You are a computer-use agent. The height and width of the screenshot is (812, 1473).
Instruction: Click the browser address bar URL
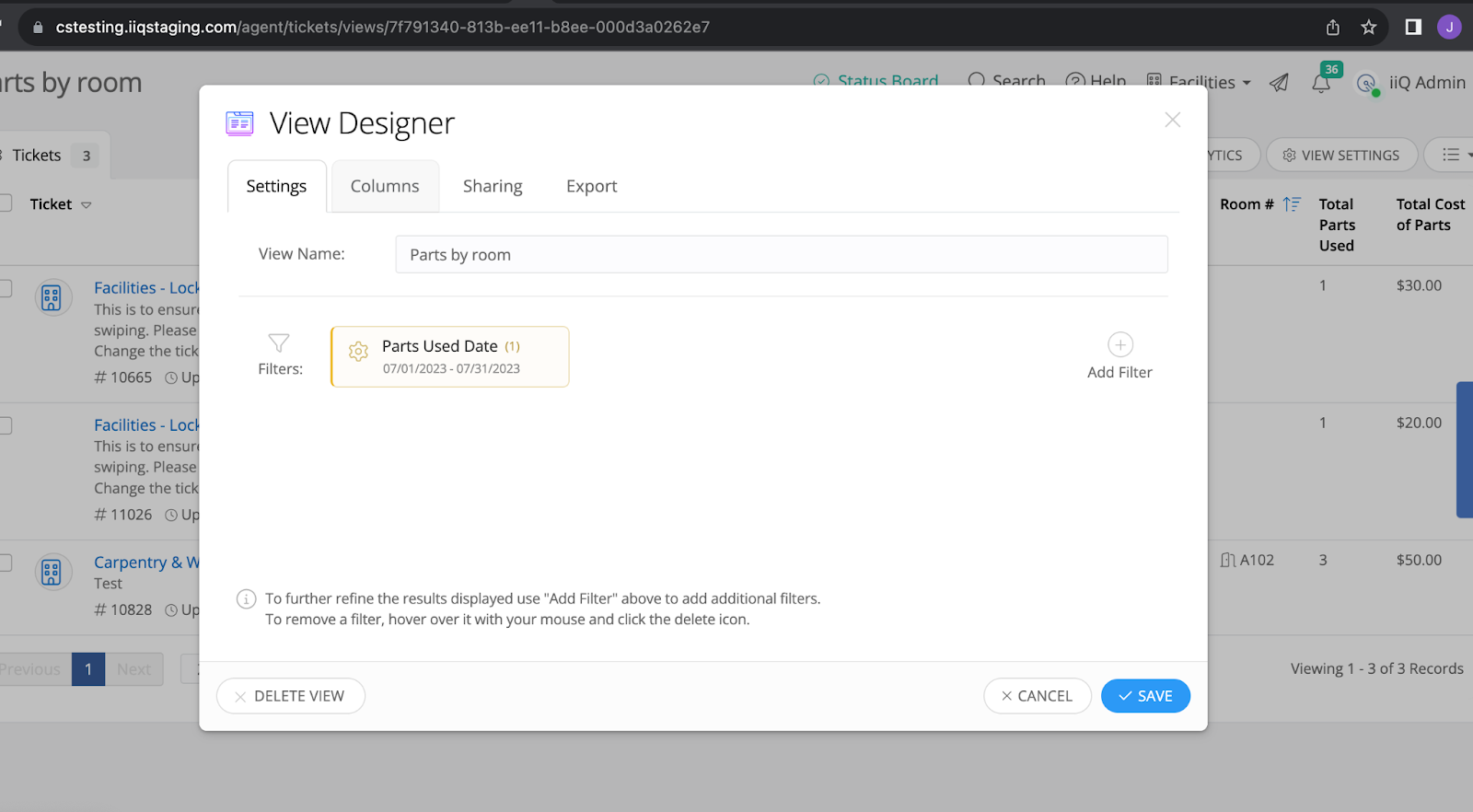click(x=382, y=27)
